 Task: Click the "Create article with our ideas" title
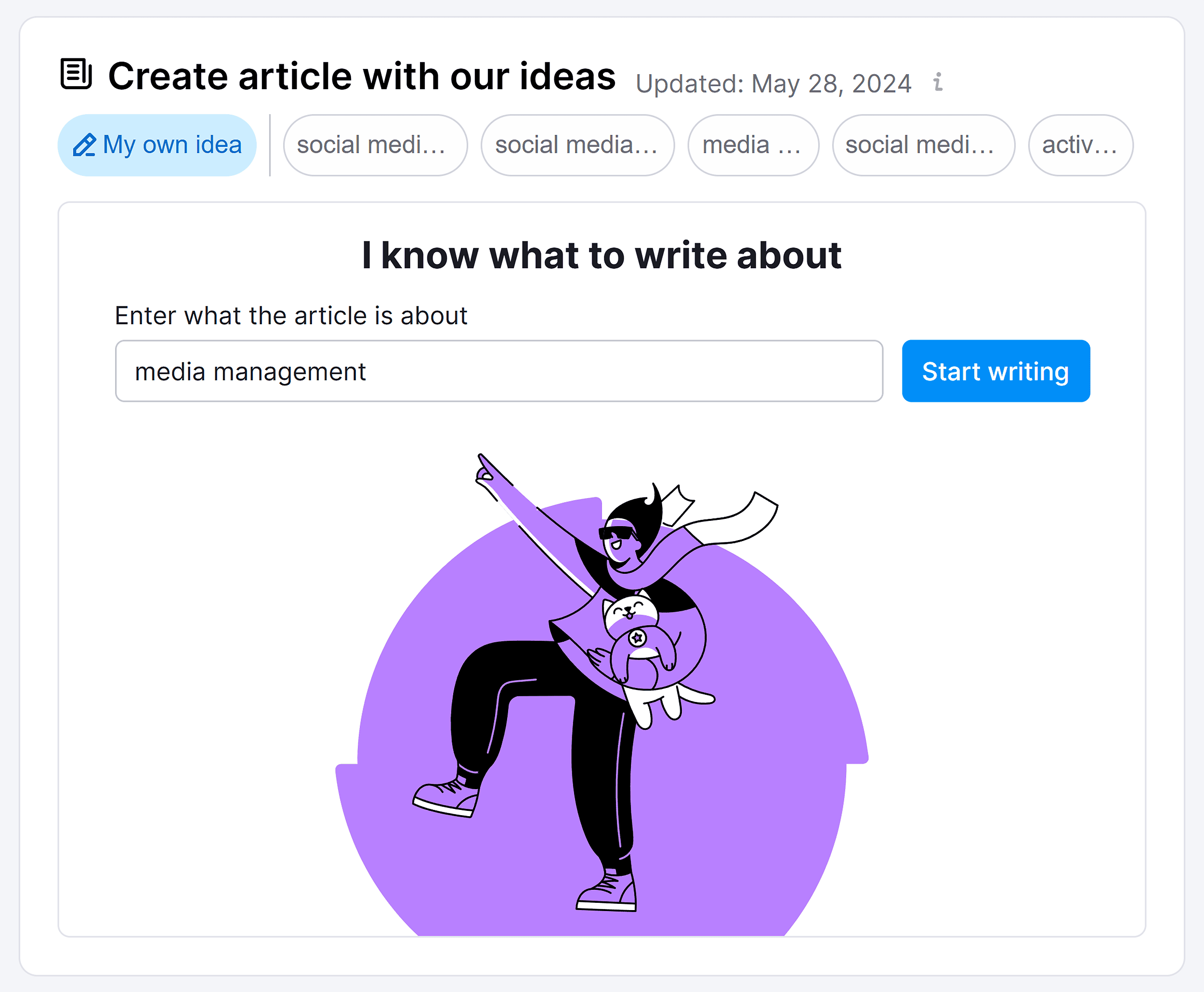pyautogui.click(x=362, y=76)
